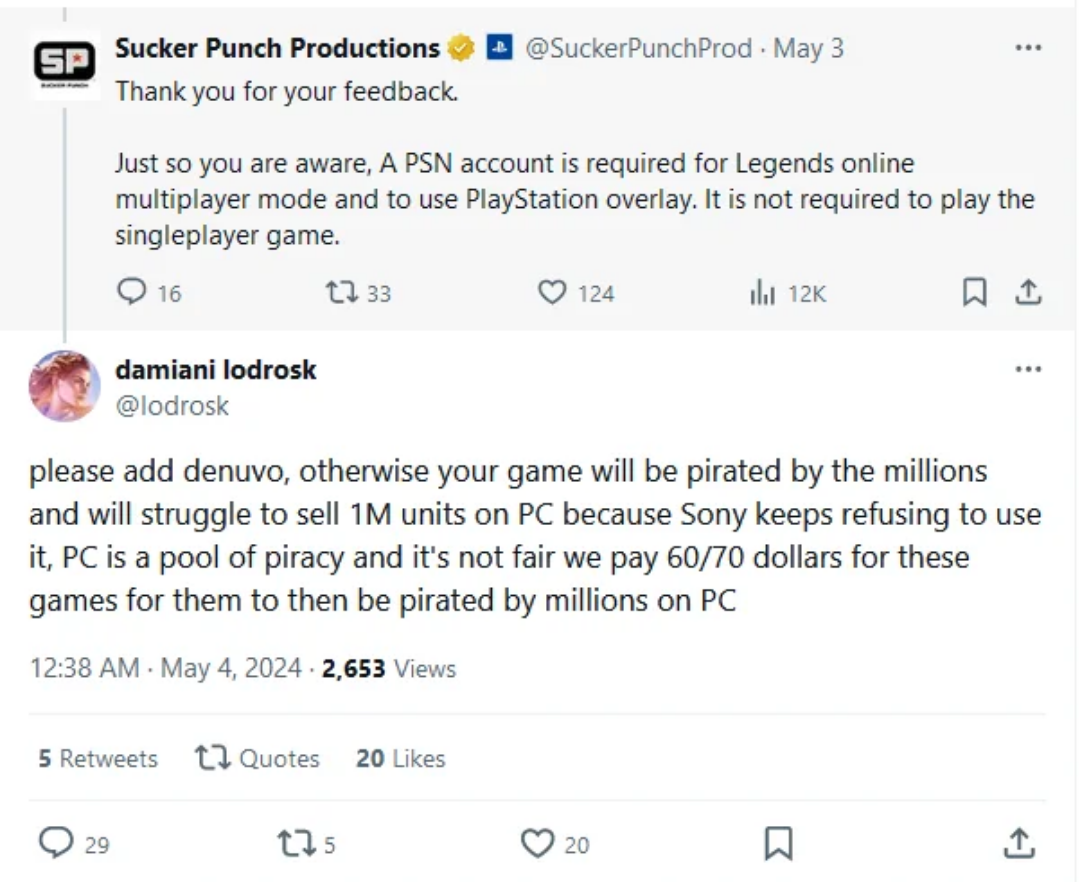Screen dimensions: 1080x882
Task: Open more options for Sucker Punch tweet
Action: pos(1028,47)
